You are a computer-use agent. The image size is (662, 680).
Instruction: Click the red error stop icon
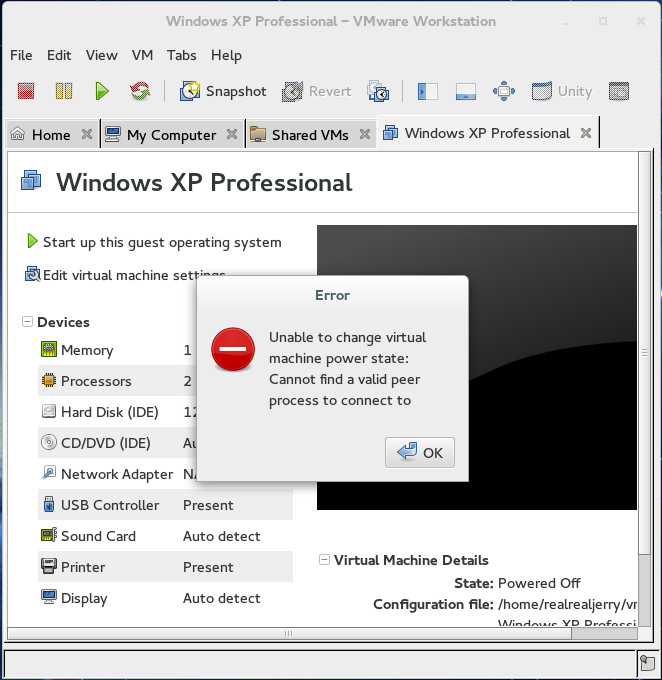233,349
